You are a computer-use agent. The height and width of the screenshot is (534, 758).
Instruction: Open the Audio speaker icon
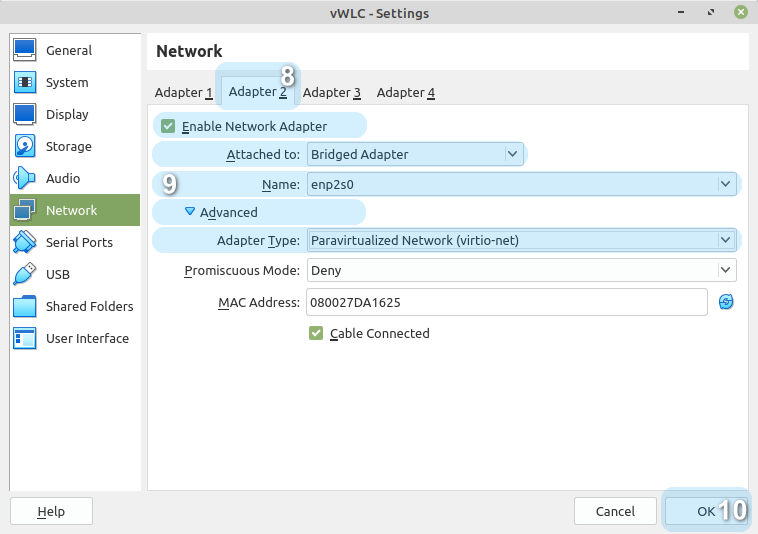pyautogui.click(x=25, y=178)
